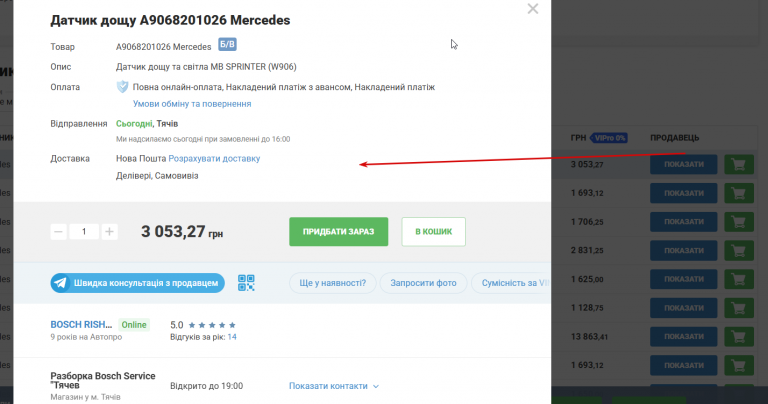Click Разборка Bosch Service shop name
The height and width of the screenshot is (404, 768).
point(103,380)
